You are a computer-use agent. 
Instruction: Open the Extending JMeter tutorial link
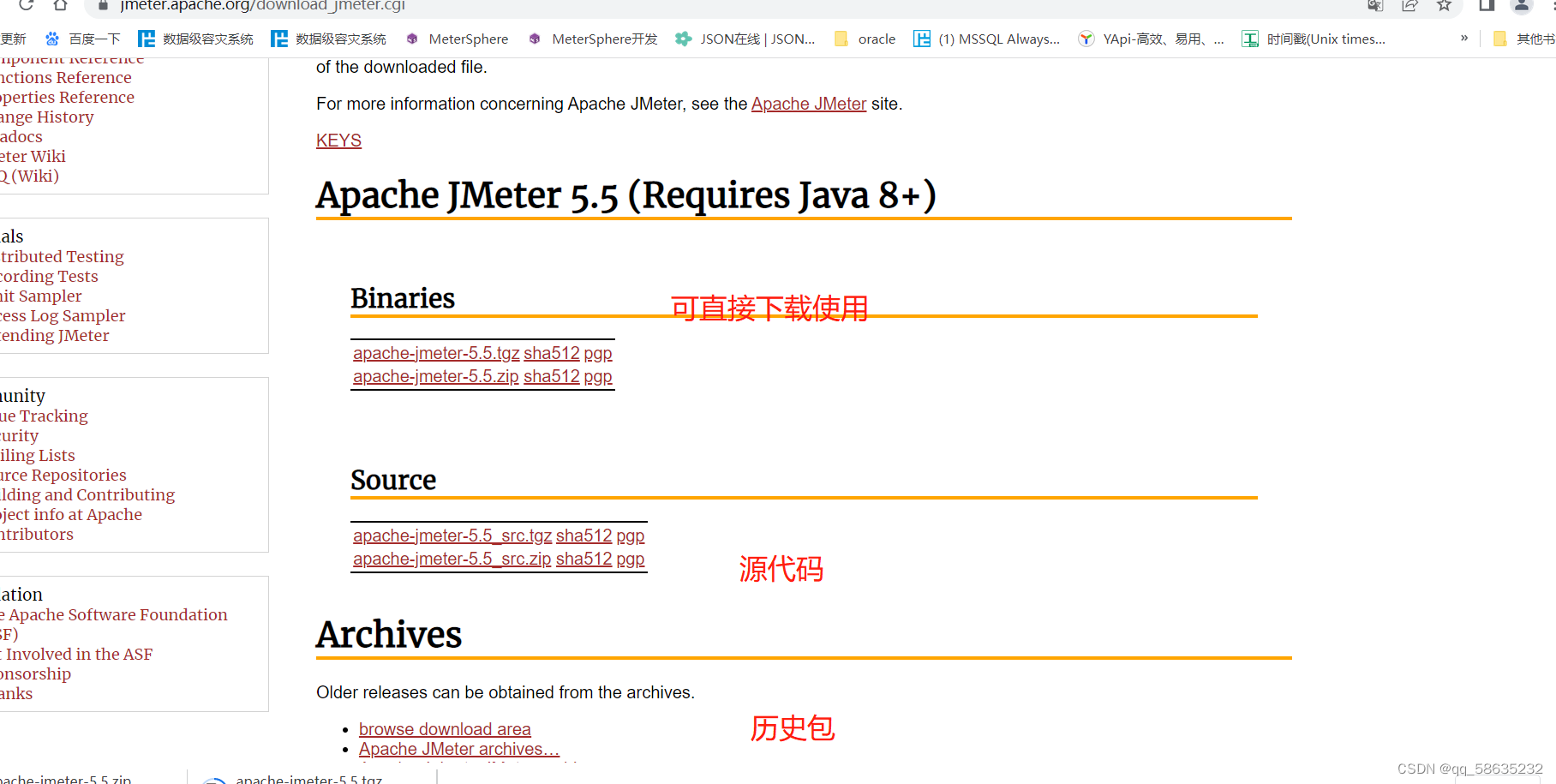(x=55, y=336)
